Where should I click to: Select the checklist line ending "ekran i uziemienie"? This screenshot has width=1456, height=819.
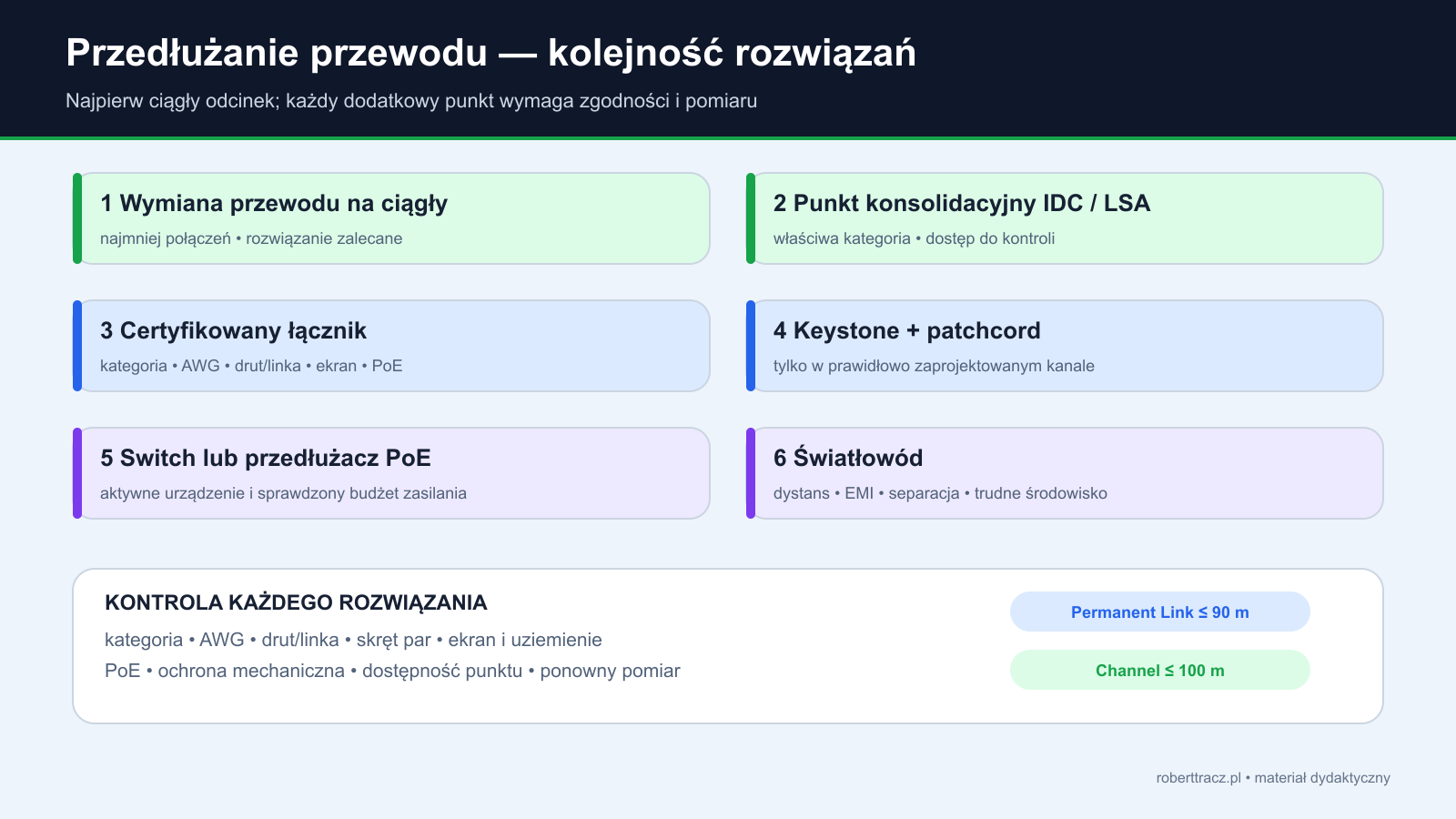353,640
